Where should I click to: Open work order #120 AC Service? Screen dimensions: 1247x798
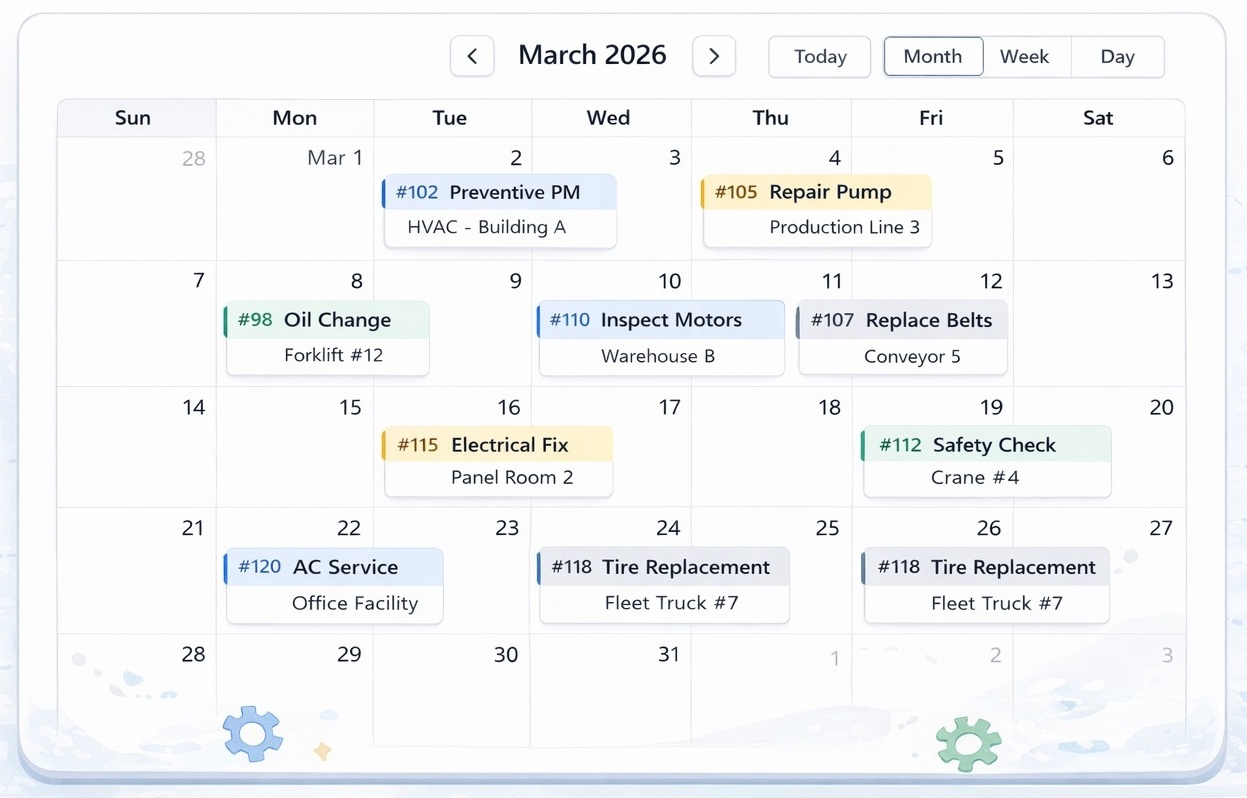point(333,585)
